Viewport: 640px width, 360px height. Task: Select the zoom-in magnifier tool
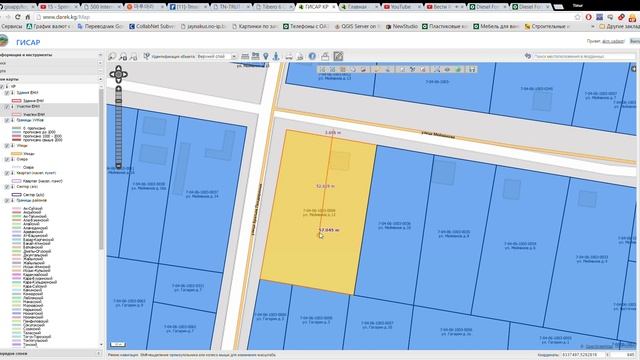click(112, 56)
